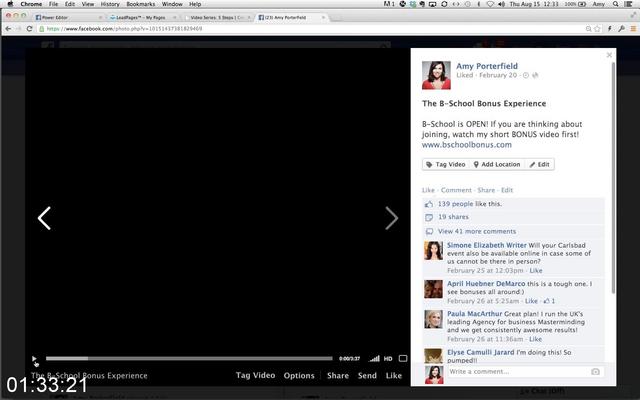Switch to Video Series tab
The width and height of the screenshot is (640, 400).
click(x=218, y=18)
